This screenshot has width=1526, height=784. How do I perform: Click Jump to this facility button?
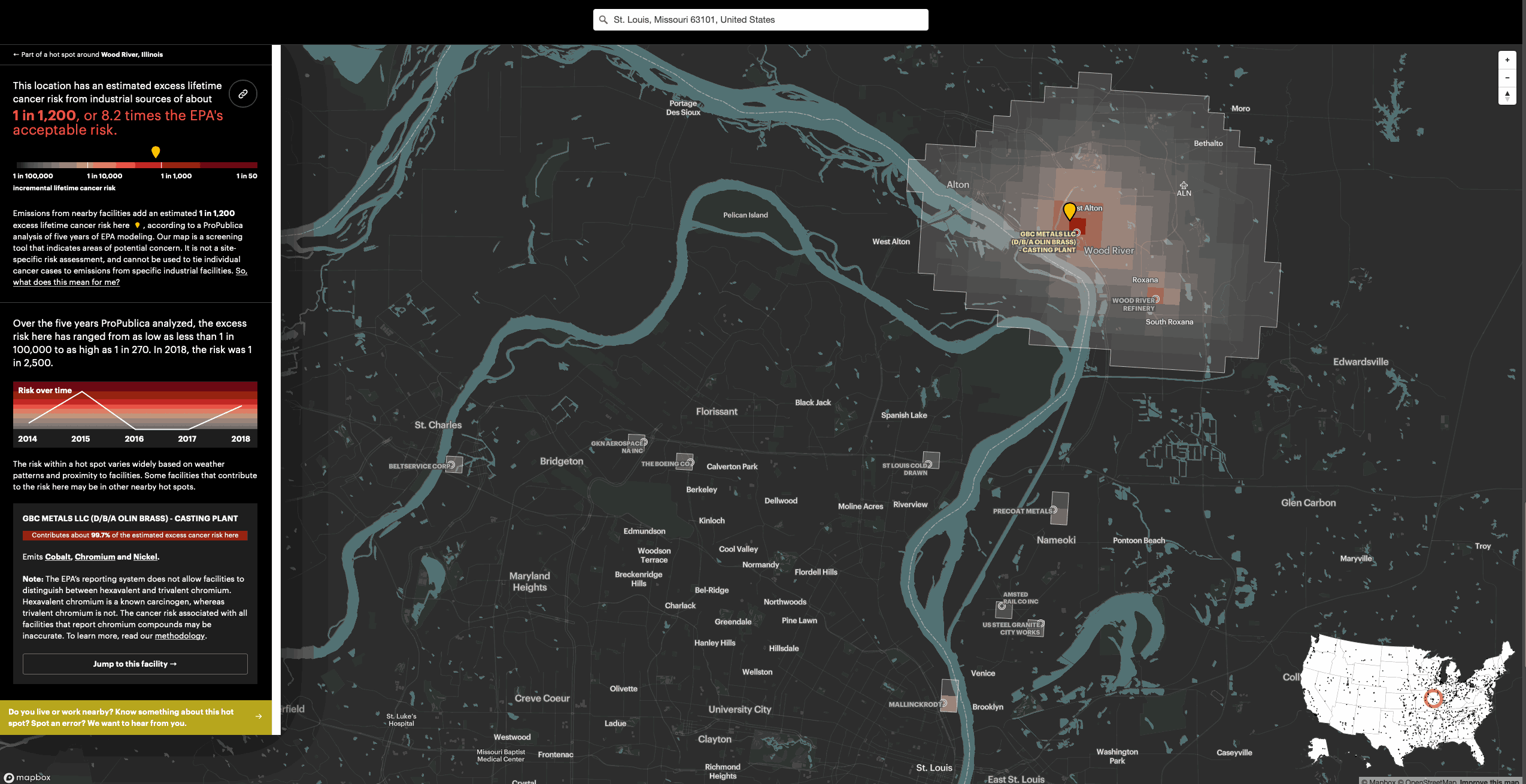coord(135,664)
